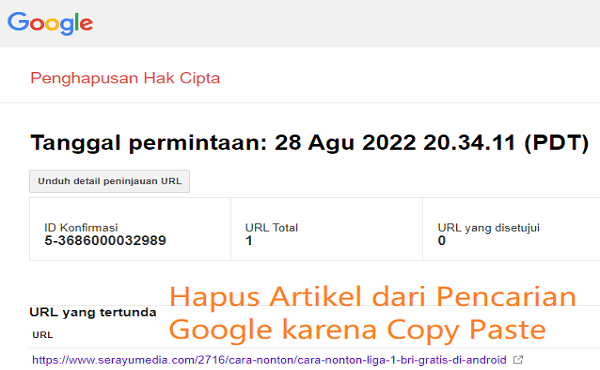The image size is (600, 370).
Task: Click the 'URL' column header
Action: pyautogui.click(x=42, y=335)
